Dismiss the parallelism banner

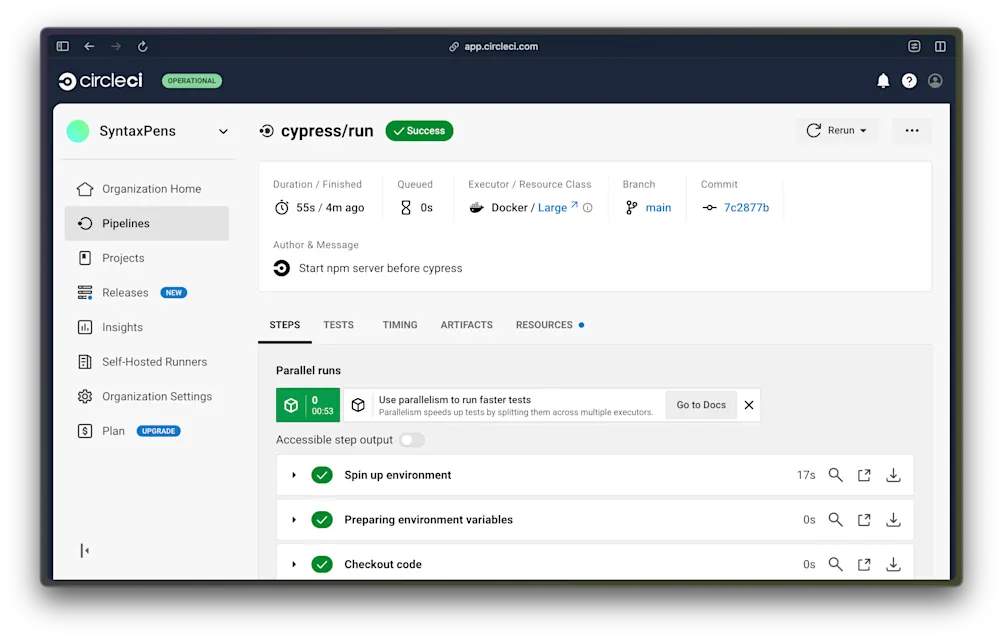(748, 405)
